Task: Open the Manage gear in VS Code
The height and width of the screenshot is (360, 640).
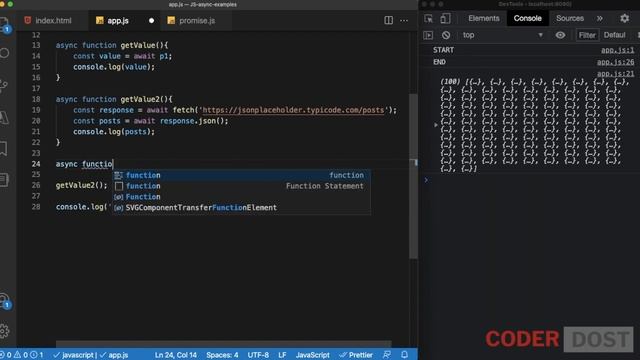Action: (x=4, y=331)
